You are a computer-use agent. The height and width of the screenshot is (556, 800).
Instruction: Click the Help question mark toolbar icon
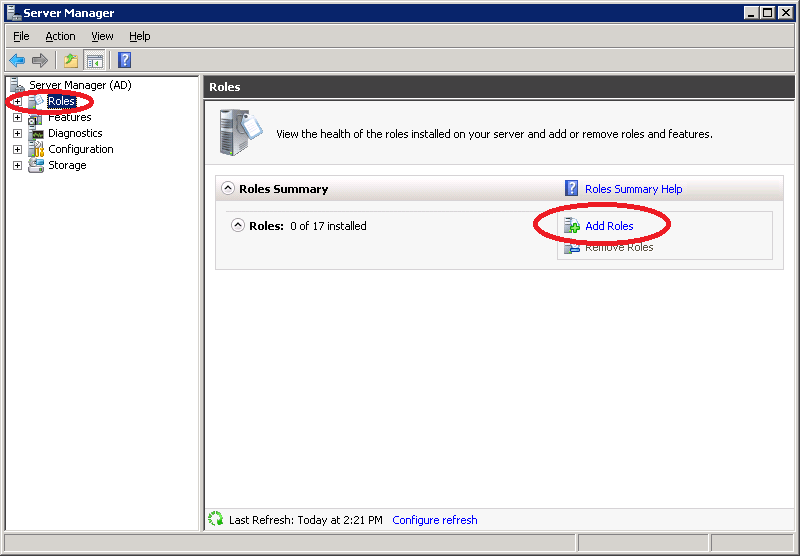tap(124, 60)
